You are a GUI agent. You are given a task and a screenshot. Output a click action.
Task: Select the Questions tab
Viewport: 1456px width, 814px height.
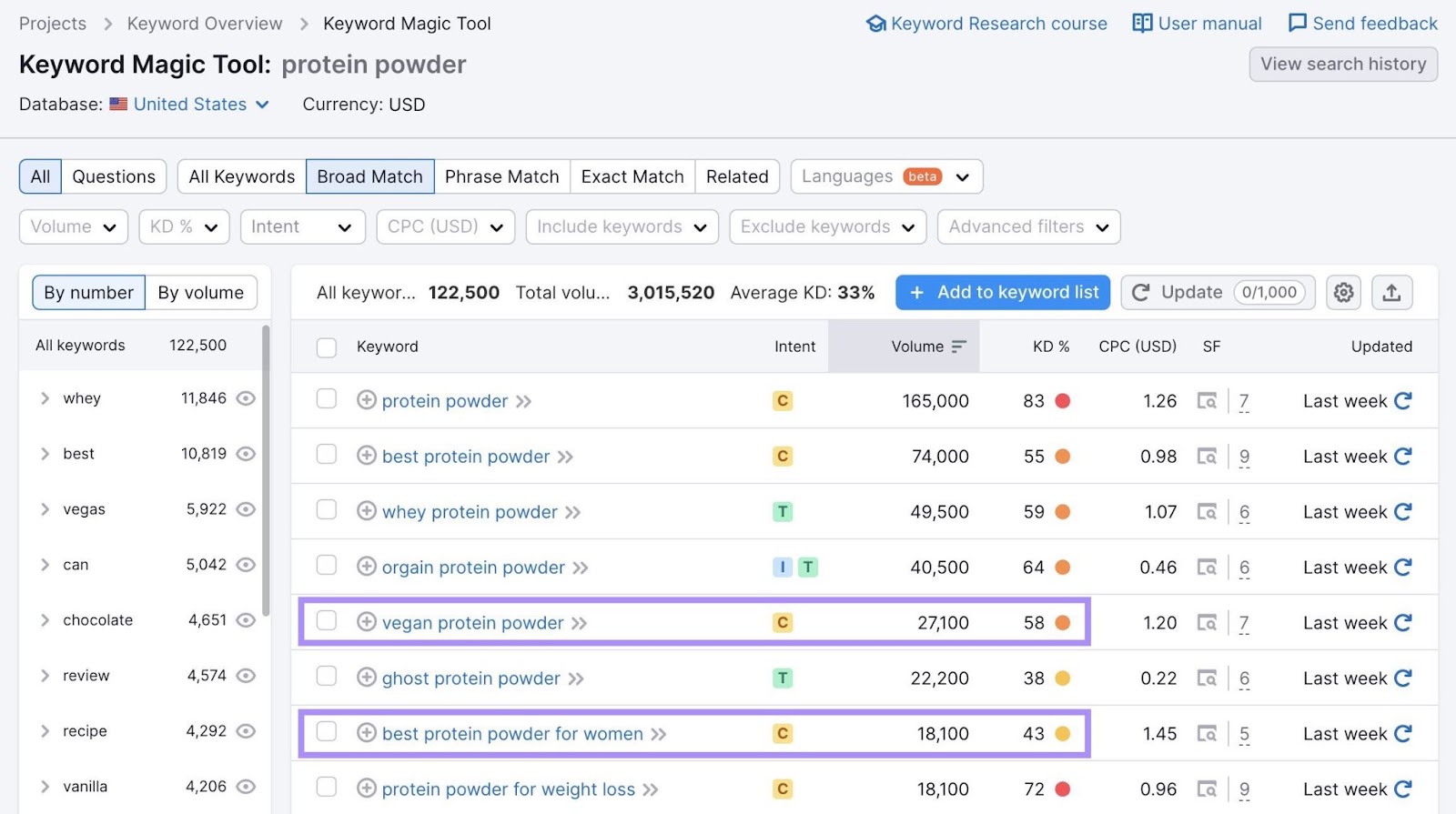click(114, 176)
